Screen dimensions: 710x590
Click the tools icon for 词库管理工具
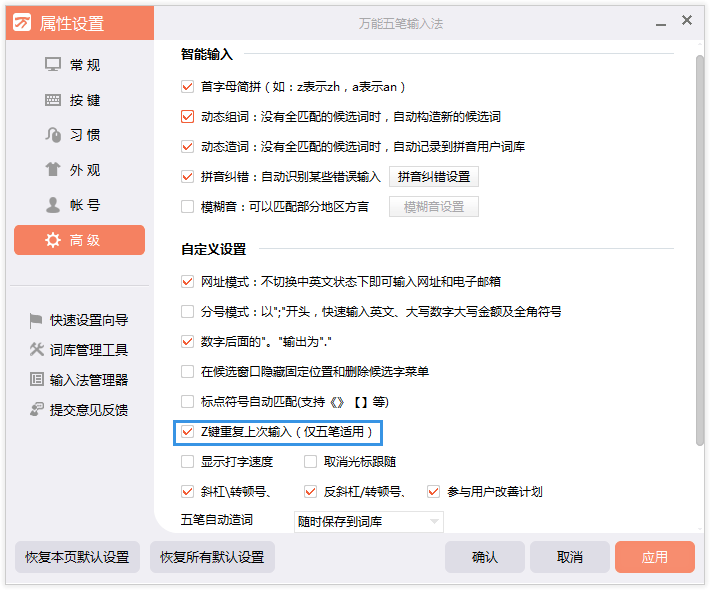pyautogui.click(x=37, y=350)
